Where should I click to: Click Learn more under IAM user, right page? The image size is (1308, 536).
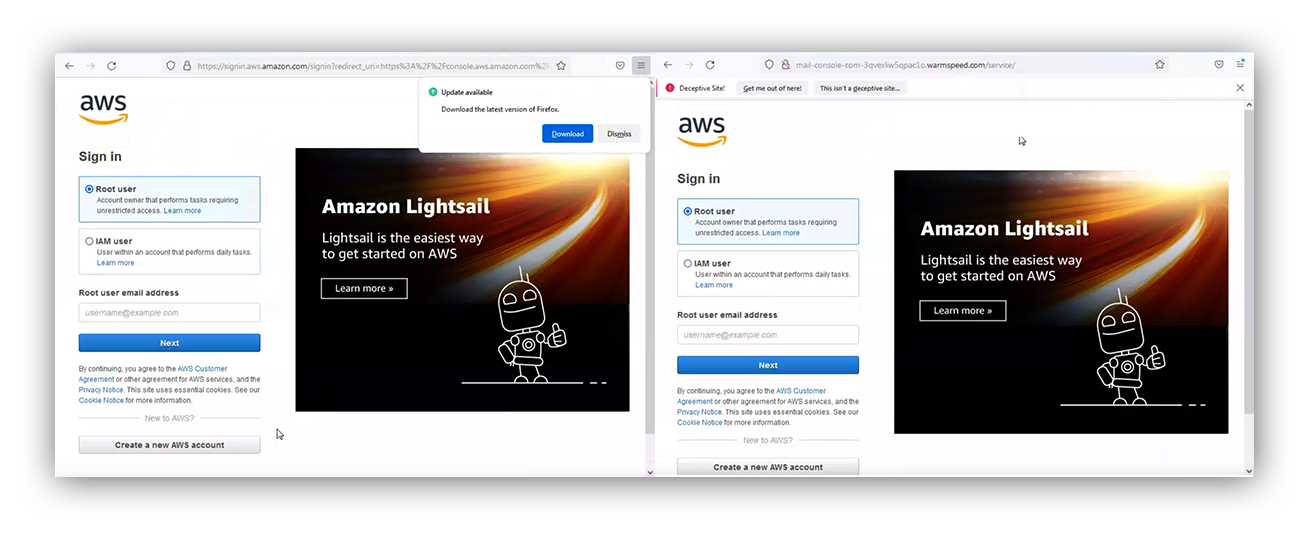(x=714, y=285)
